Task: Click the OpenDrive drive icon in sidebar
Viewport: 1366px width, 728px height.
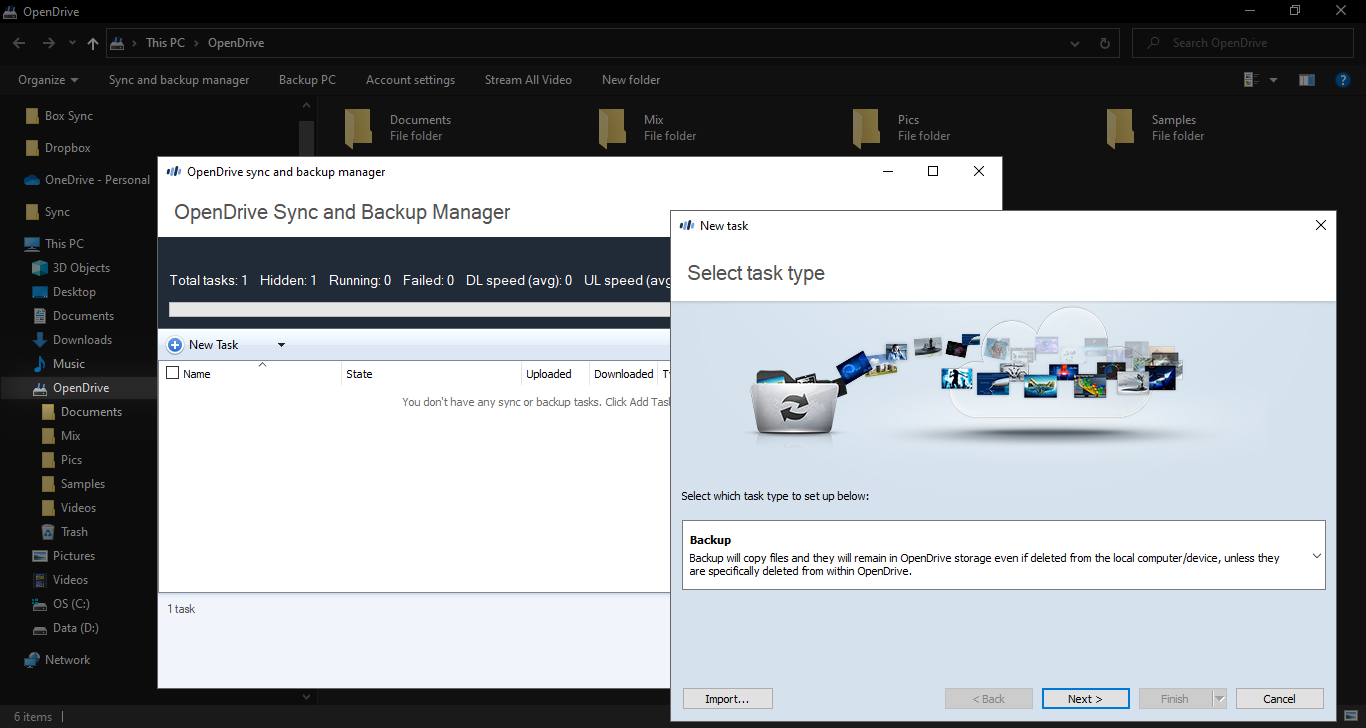Action: (x=40, y=388)
